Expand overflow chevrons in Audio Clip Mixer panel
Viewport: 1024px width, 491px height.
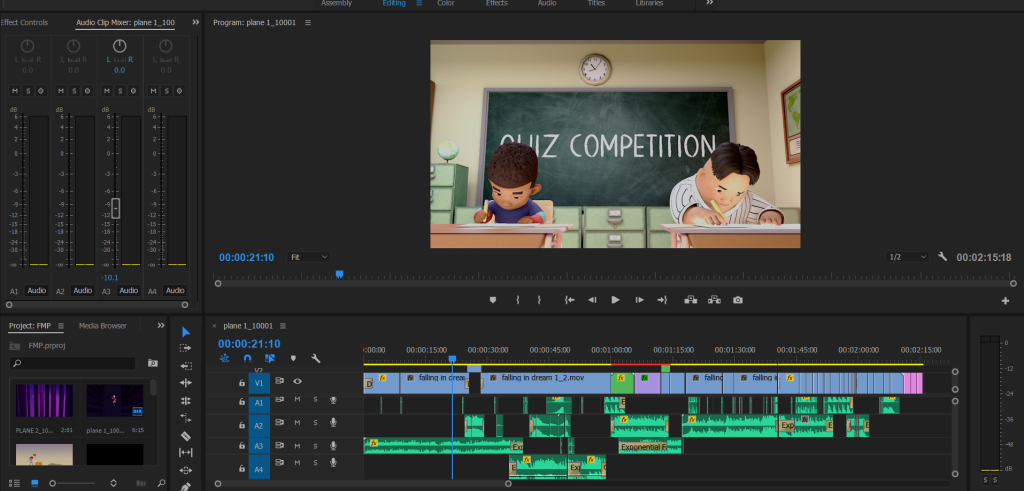click(195, 22)
